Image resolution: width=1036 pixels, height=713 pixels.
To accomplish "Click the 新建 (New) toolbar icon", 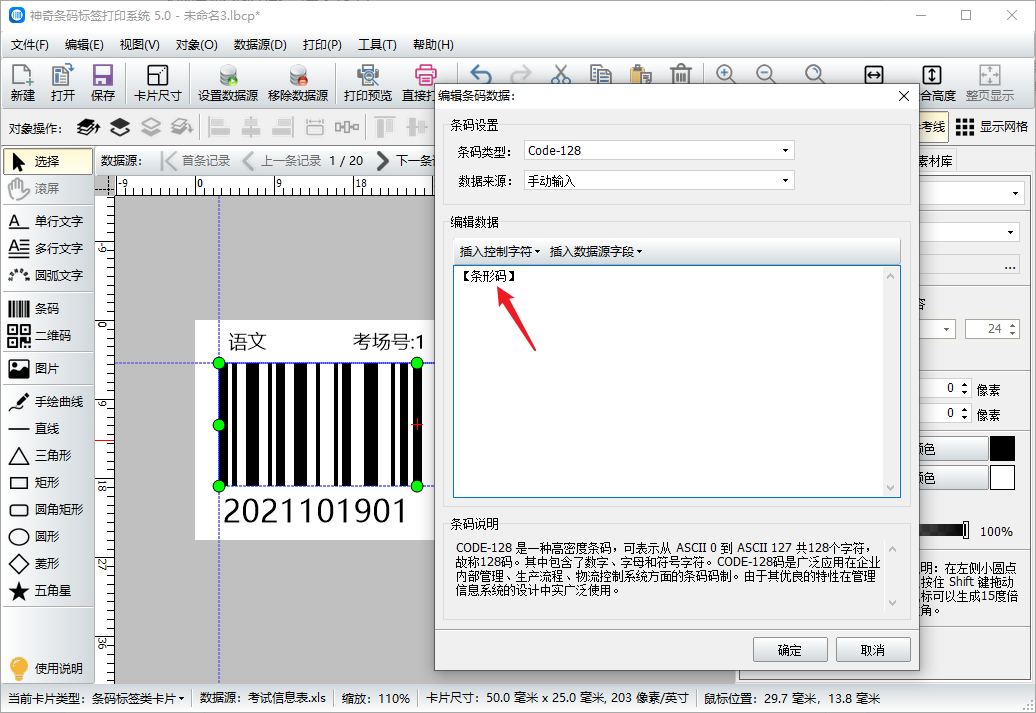I will point(22,82).
